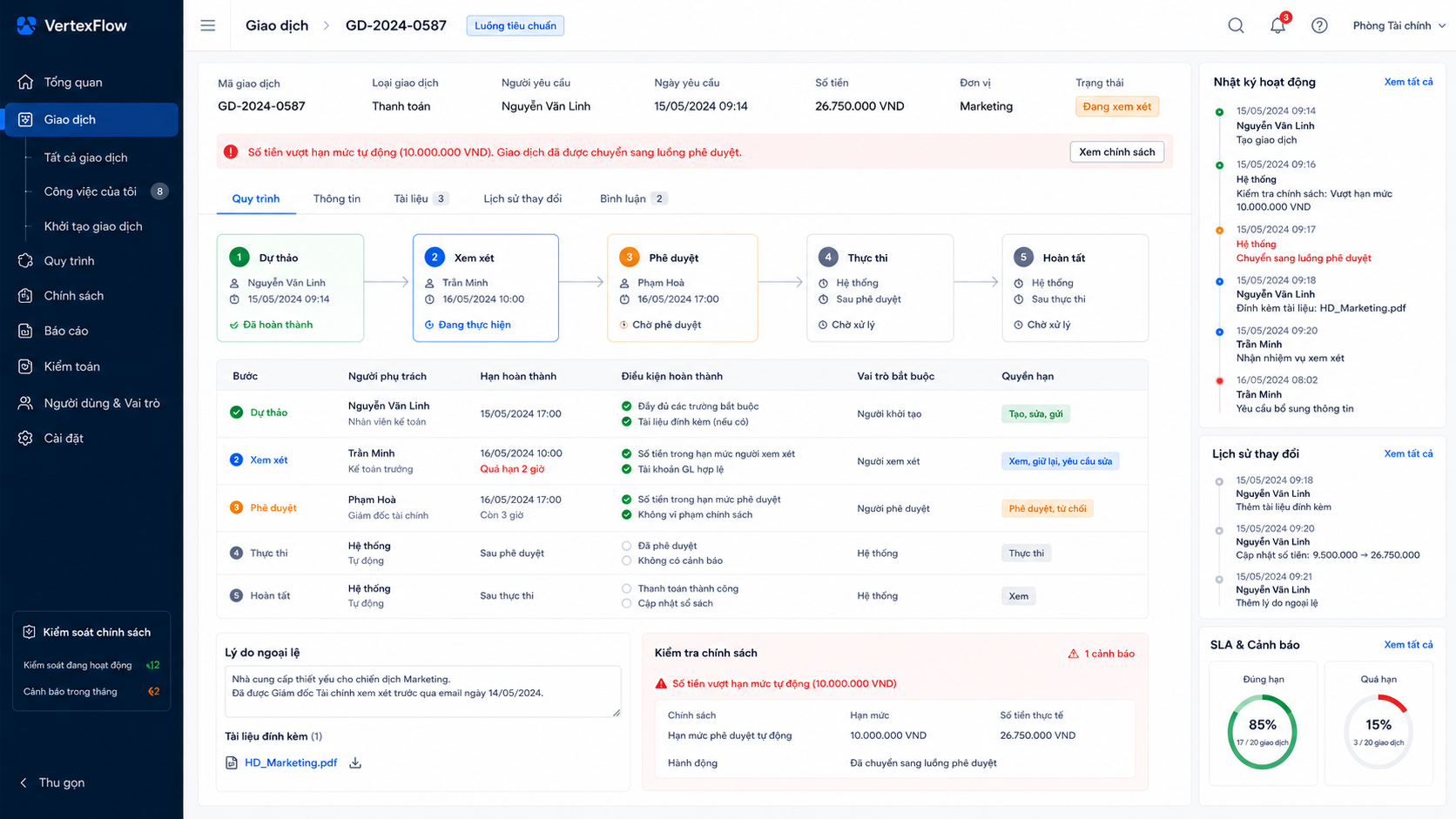Click the Báo cáo sidebar icon
This screenshot has height=819, width=1456.
tap(25, 331)
